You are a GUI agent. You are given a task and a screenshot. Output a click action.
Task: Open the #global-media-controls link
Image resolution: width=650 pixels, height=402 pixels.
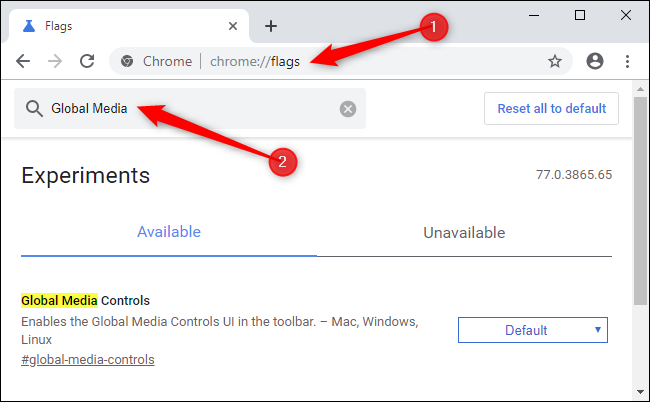click(88, 360)
